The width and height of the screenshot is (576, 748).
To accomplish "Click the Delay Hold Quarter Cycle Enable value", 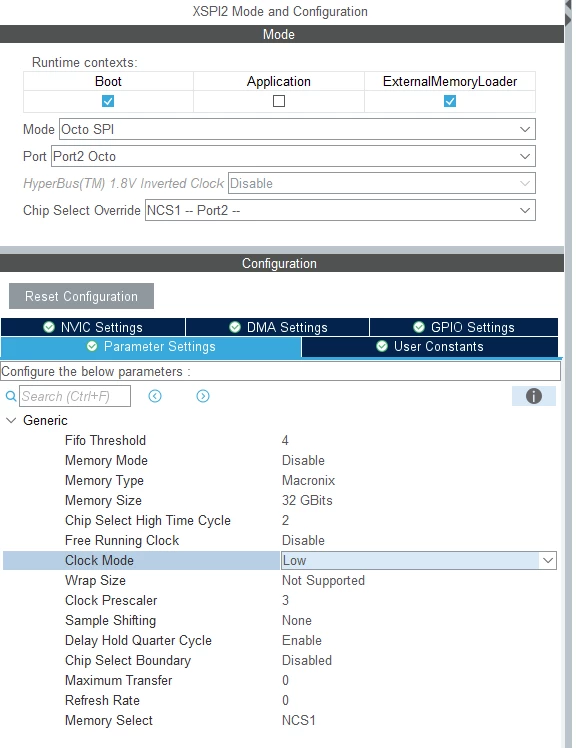I will pyautogui.click(x=302, y=641).
